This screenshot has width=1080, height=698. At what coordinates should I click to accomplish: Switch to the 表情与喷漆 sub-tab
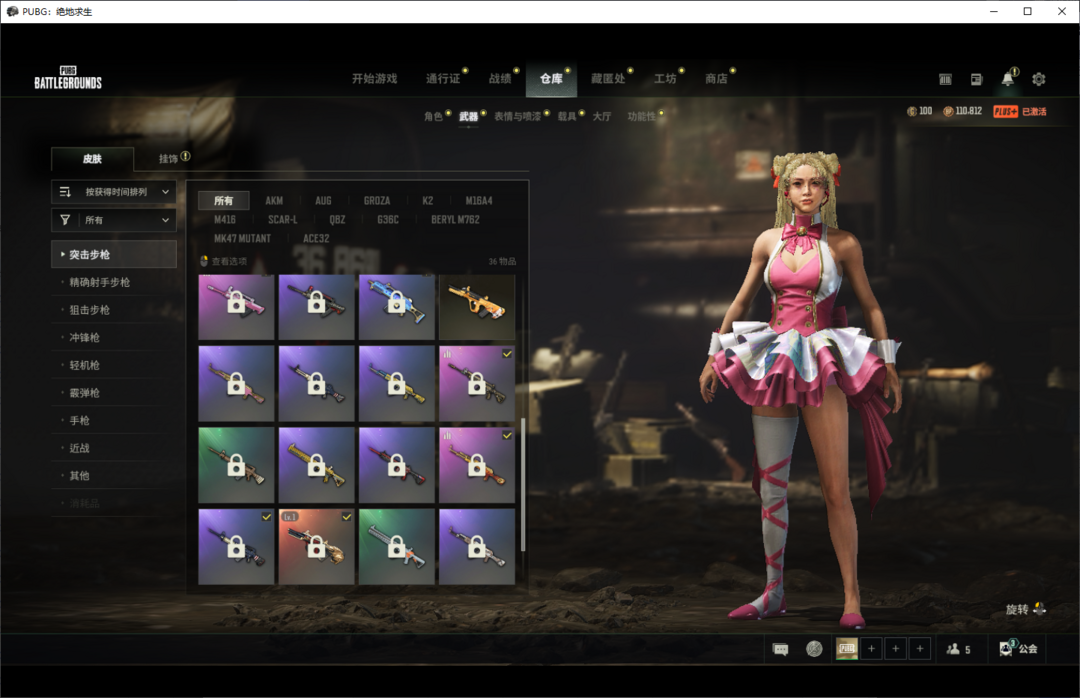tap(517, 116)
